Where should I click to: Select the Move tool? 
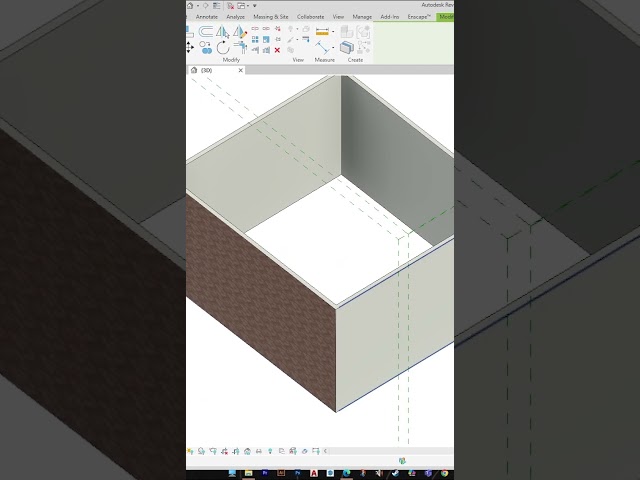tap(189, 47)
